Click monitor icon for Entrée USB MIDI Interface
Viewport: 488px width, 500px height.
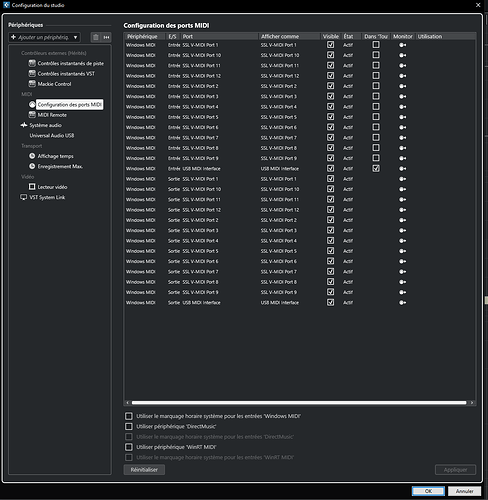coord(403,169)
